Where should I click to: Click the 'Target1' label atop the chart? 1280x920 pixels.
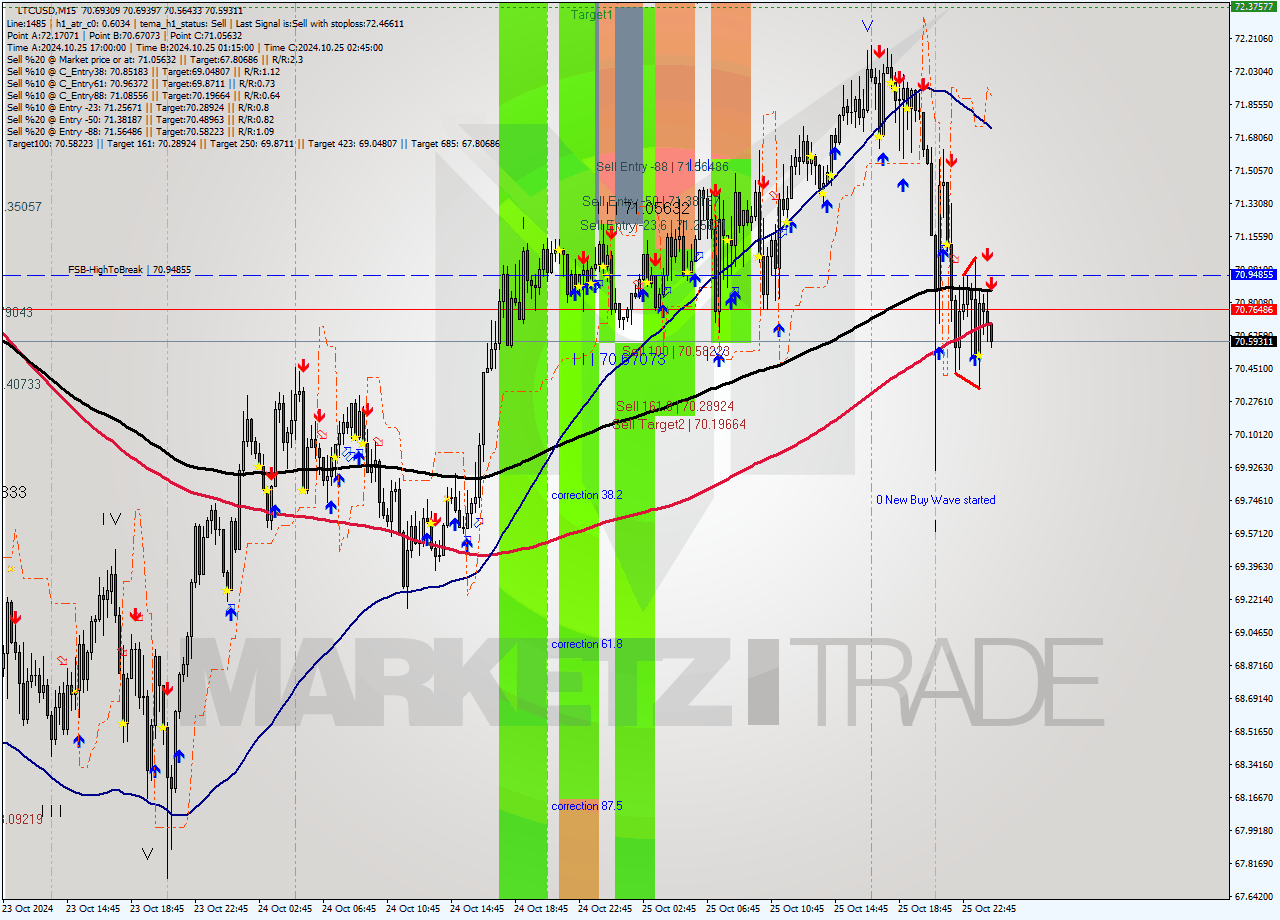[x=592, y=15]
